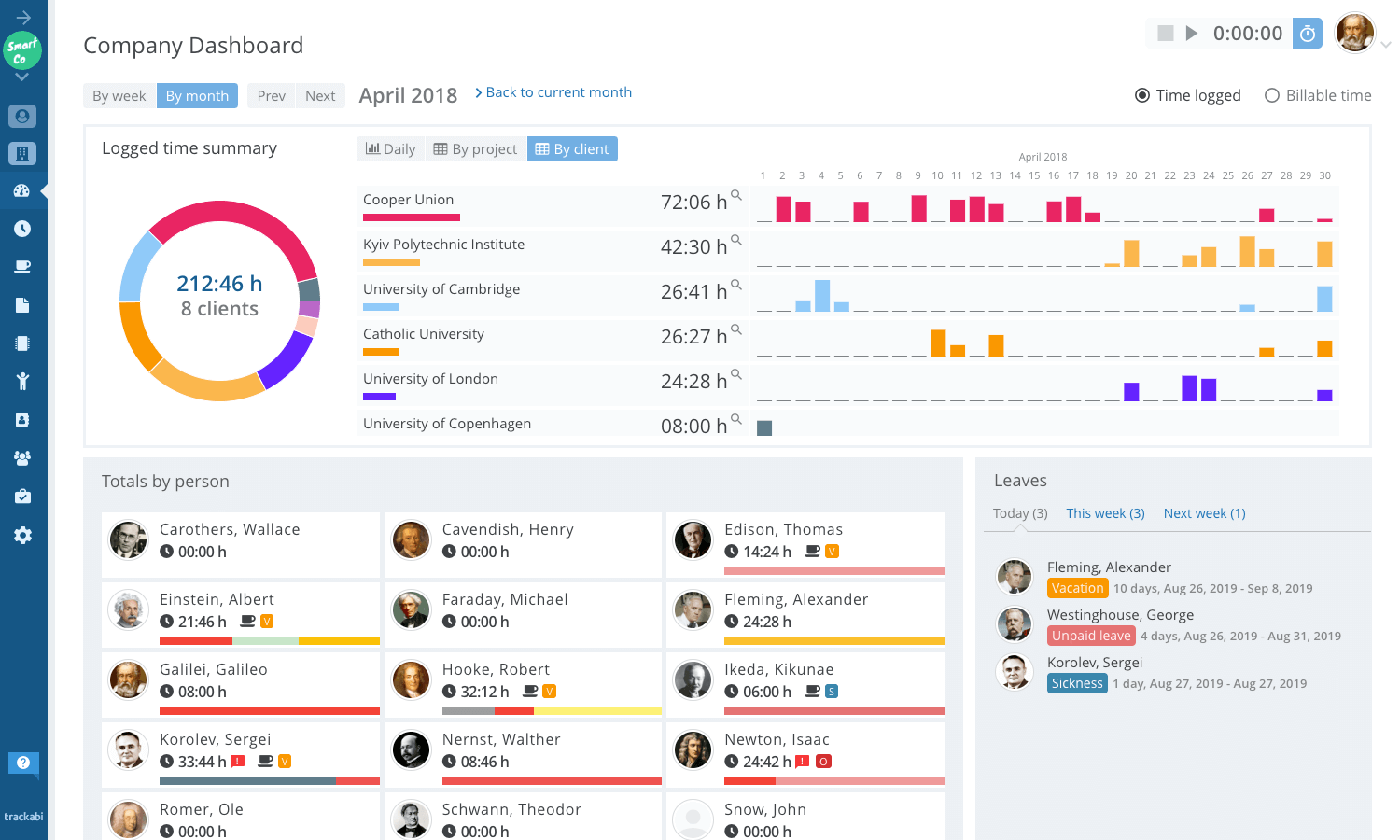
Task: Click the coffee cup icon in sidebar
Action: coord(22,267)
